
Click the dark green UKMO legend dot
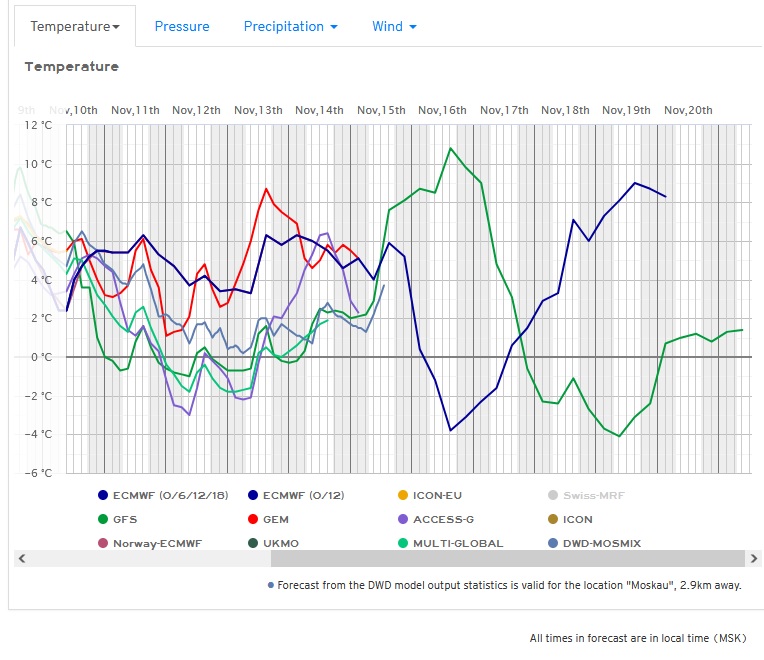253,543
